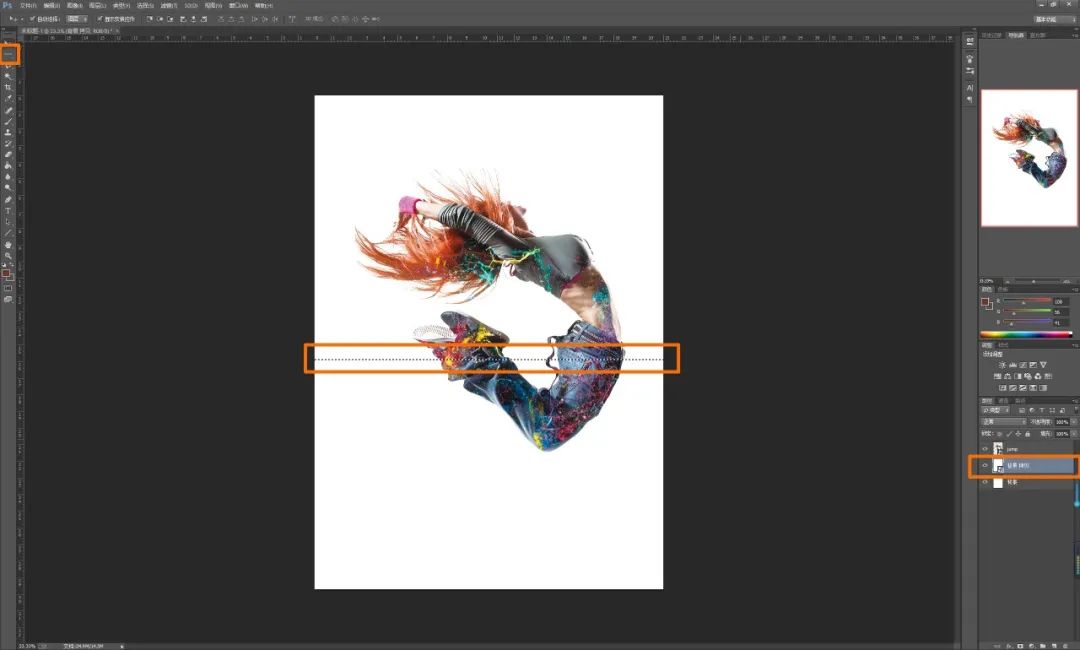Select the Brush tool
The width and height of the screenshot is (1080, 650).
click(8, 121)
